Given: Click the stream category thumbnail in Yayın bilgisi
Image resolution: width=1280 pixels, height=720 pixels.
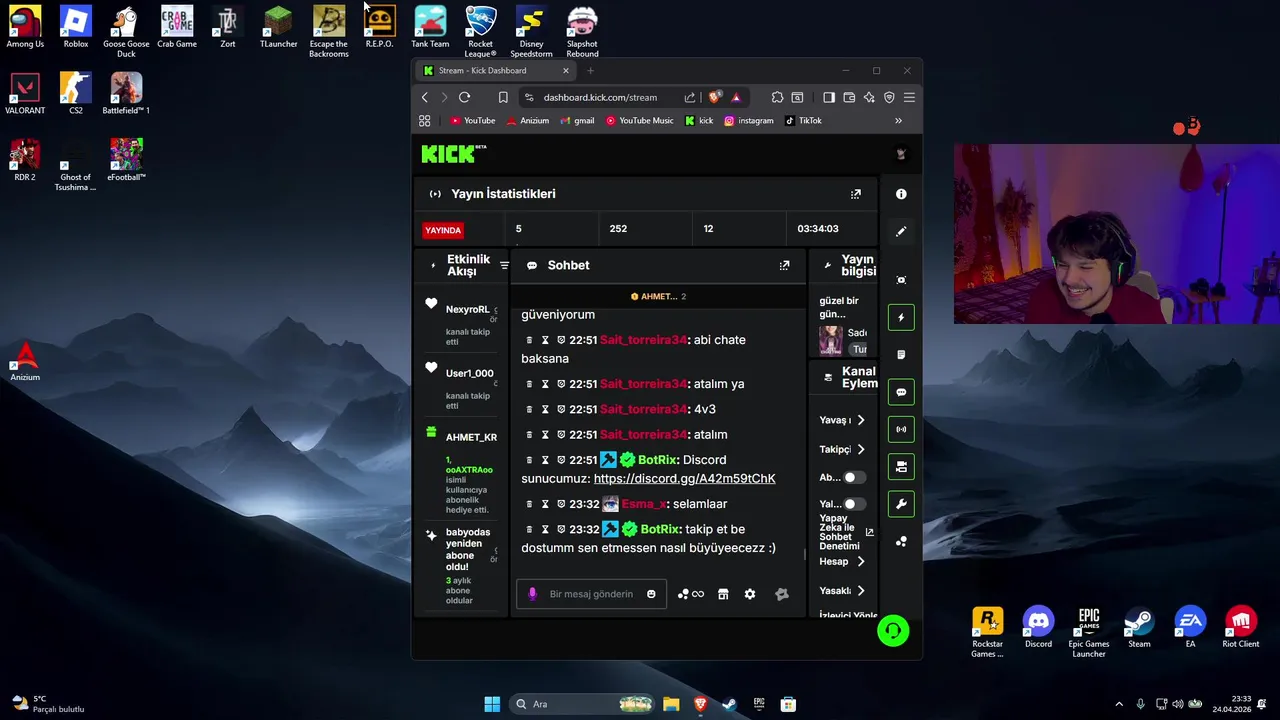Looking at the screenshot, I should (x=831, y=340).
